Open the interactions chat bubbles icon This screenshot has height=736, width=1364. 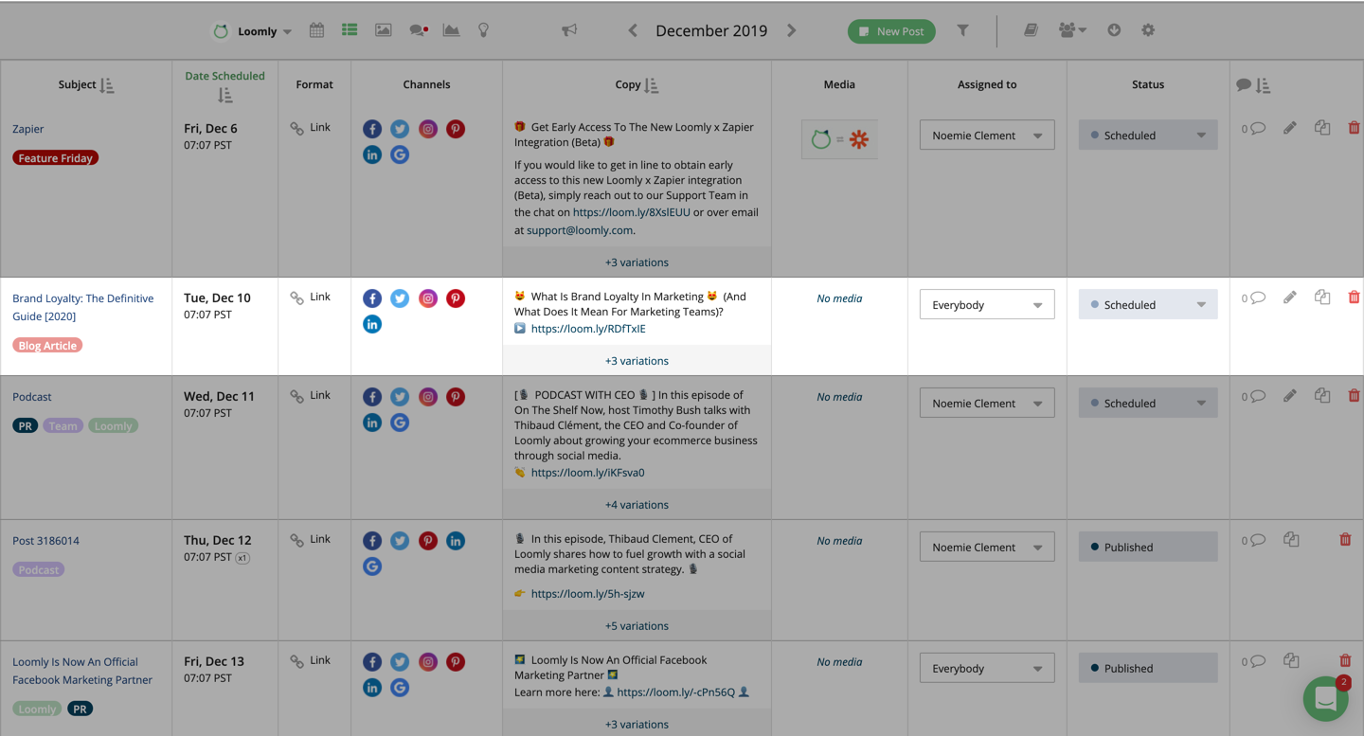[x=419, y=30]
